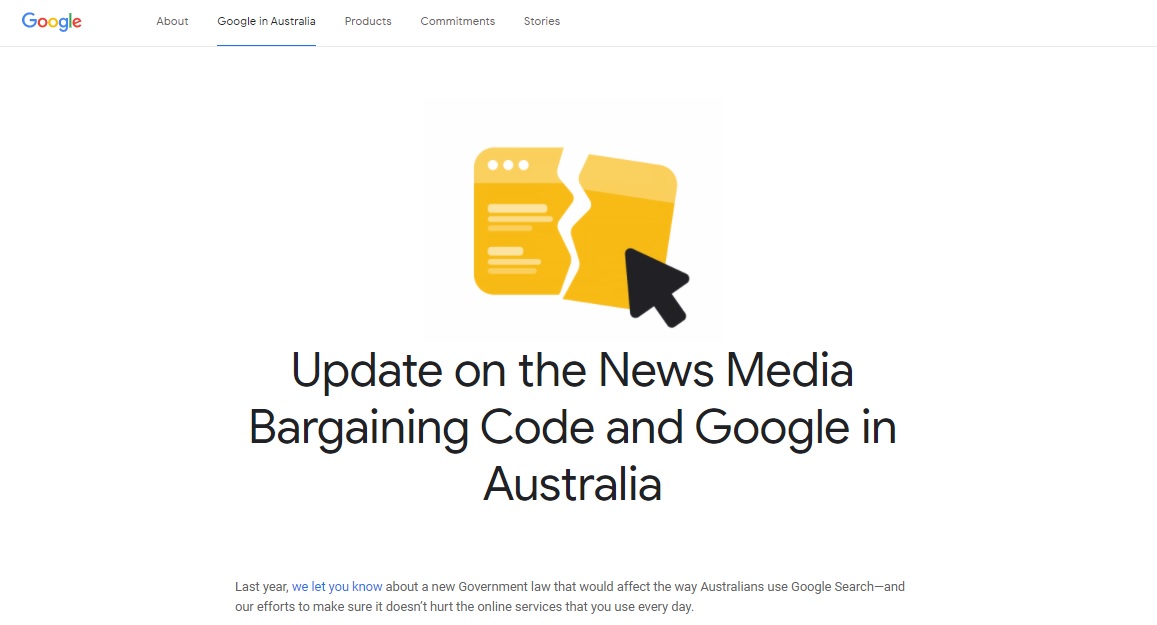Image resolution: width=1157 pixels, height=625 pixels.
Task: Select the Google in Australia tab
Action: tap(266, 21)
